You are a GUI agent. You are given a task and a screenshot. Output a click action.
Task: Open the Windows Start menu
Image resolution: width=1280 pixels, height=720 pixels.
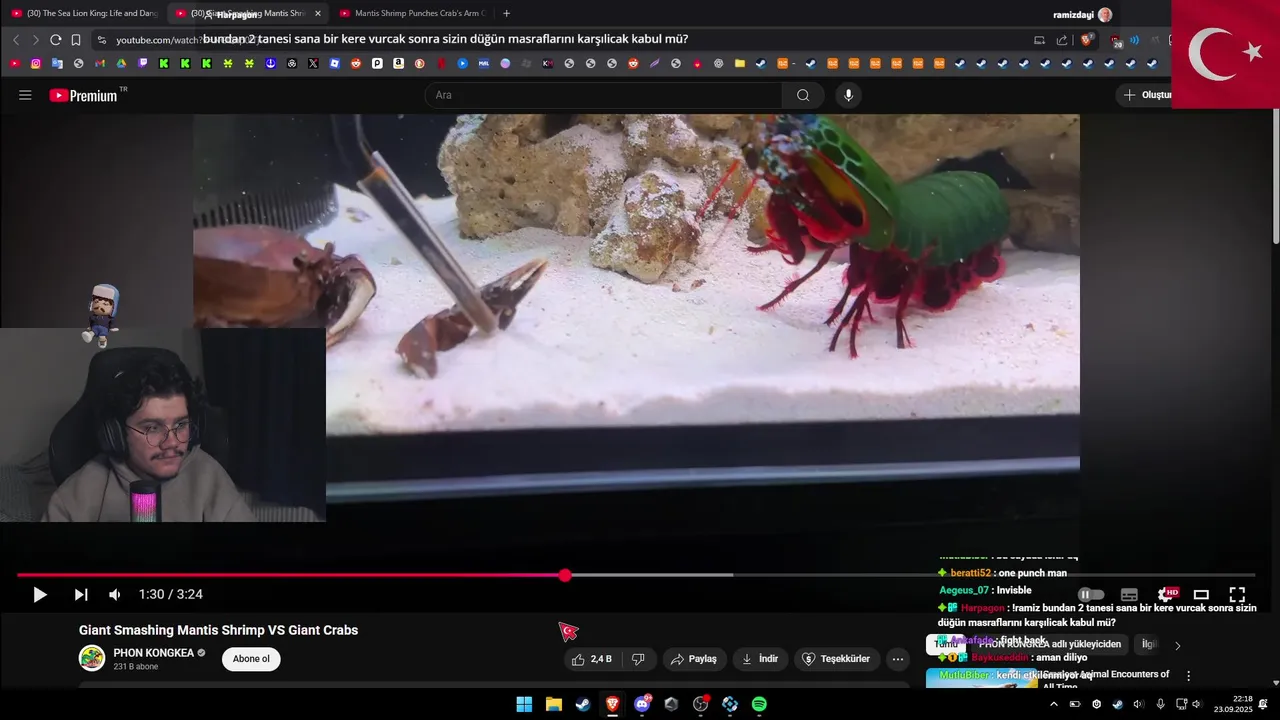click(x=524, y=704)
